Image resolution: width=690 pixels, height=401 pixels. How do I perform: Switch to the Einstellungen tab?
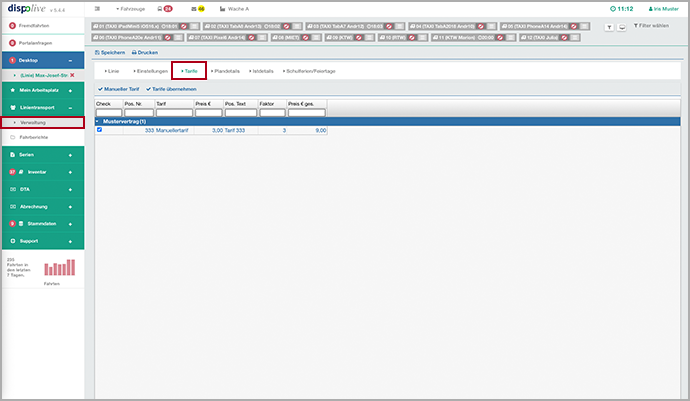point(150,71)
